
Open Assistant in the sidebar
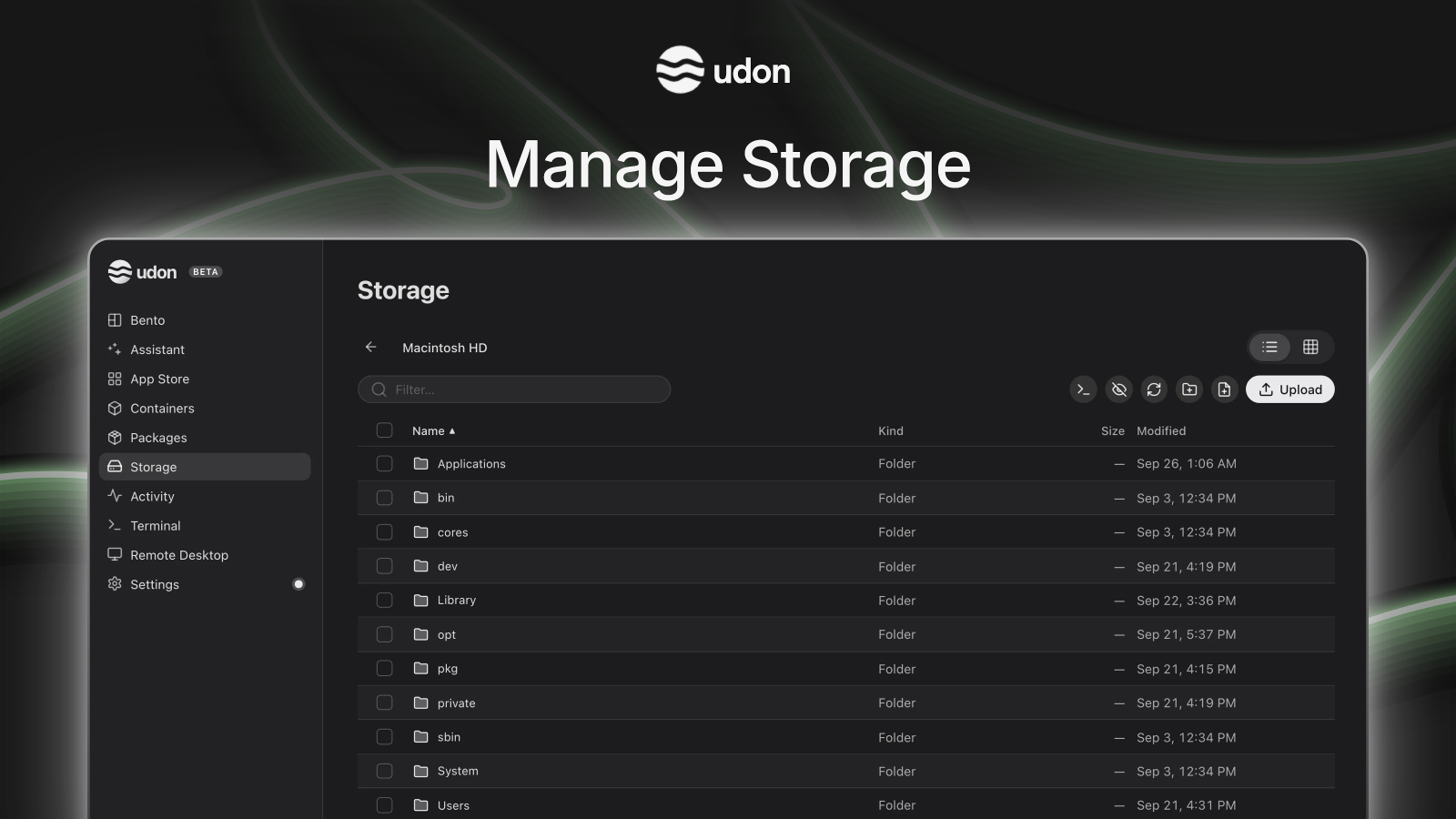(x=205, y=349)
